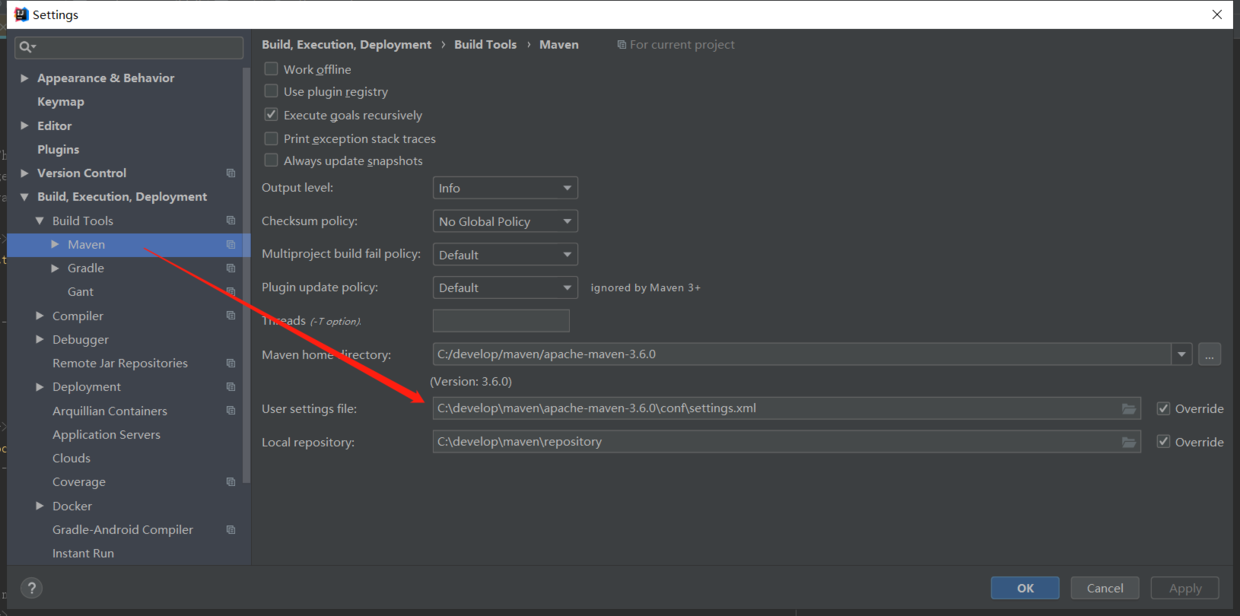Screen dimensions: 1240x616
Task: Click project-level icon beside Deployment
Action: coord(231,387)
